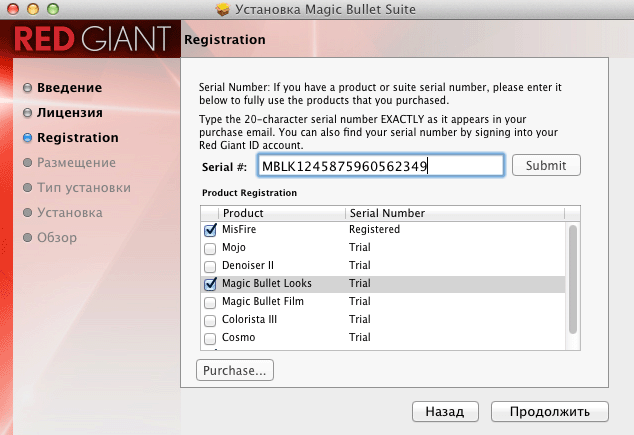The image size is (634, 435).
Task: Select the Colorista III checkbox
Action: click(x=210, y=320)
